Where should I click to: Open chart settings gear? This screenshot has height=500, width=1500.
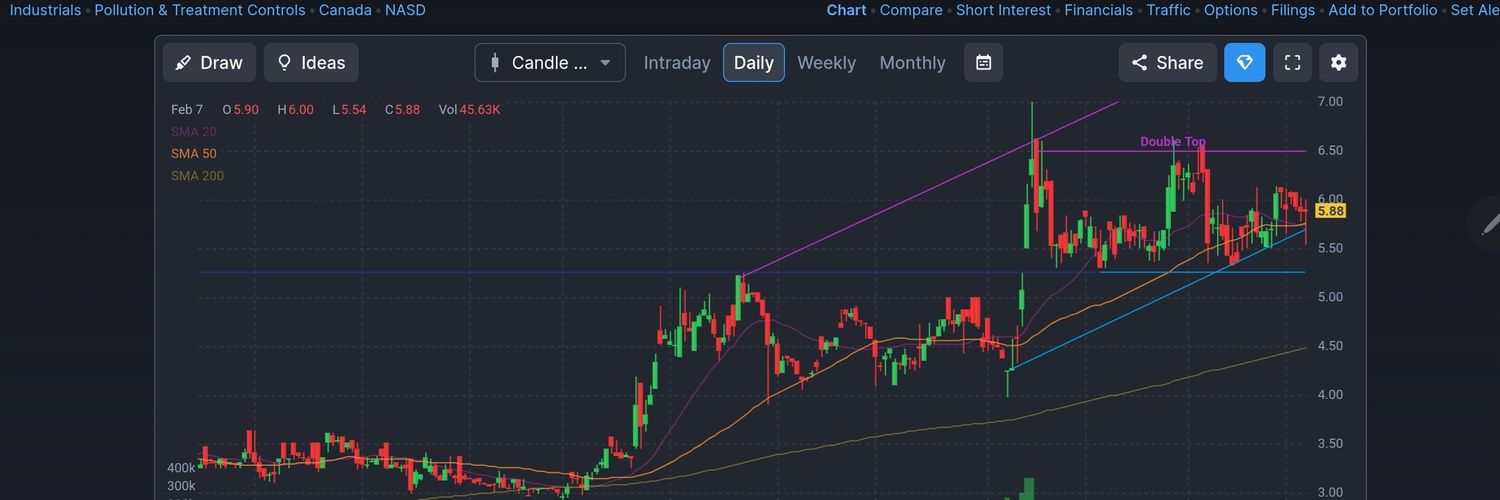pyautogui.click(x=1339, y=63)
